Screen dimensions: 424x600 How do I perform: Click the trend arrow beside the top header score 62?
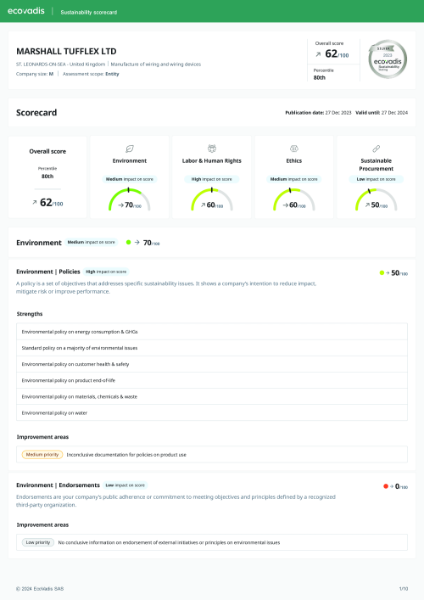coord(318,54)
